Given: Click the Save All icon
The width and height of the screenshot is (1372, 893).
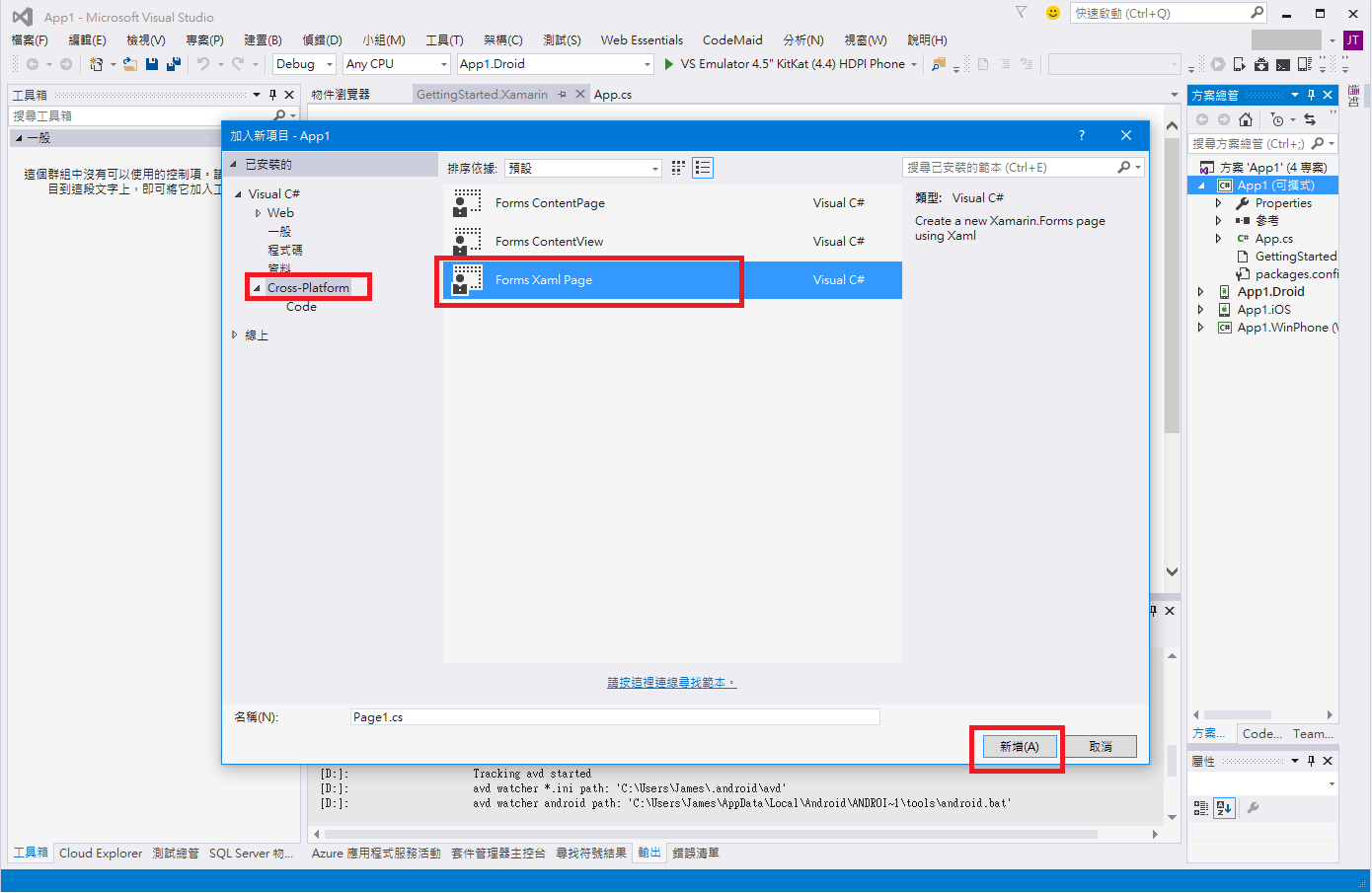Looking at the screenshot, I should point(174,64).
